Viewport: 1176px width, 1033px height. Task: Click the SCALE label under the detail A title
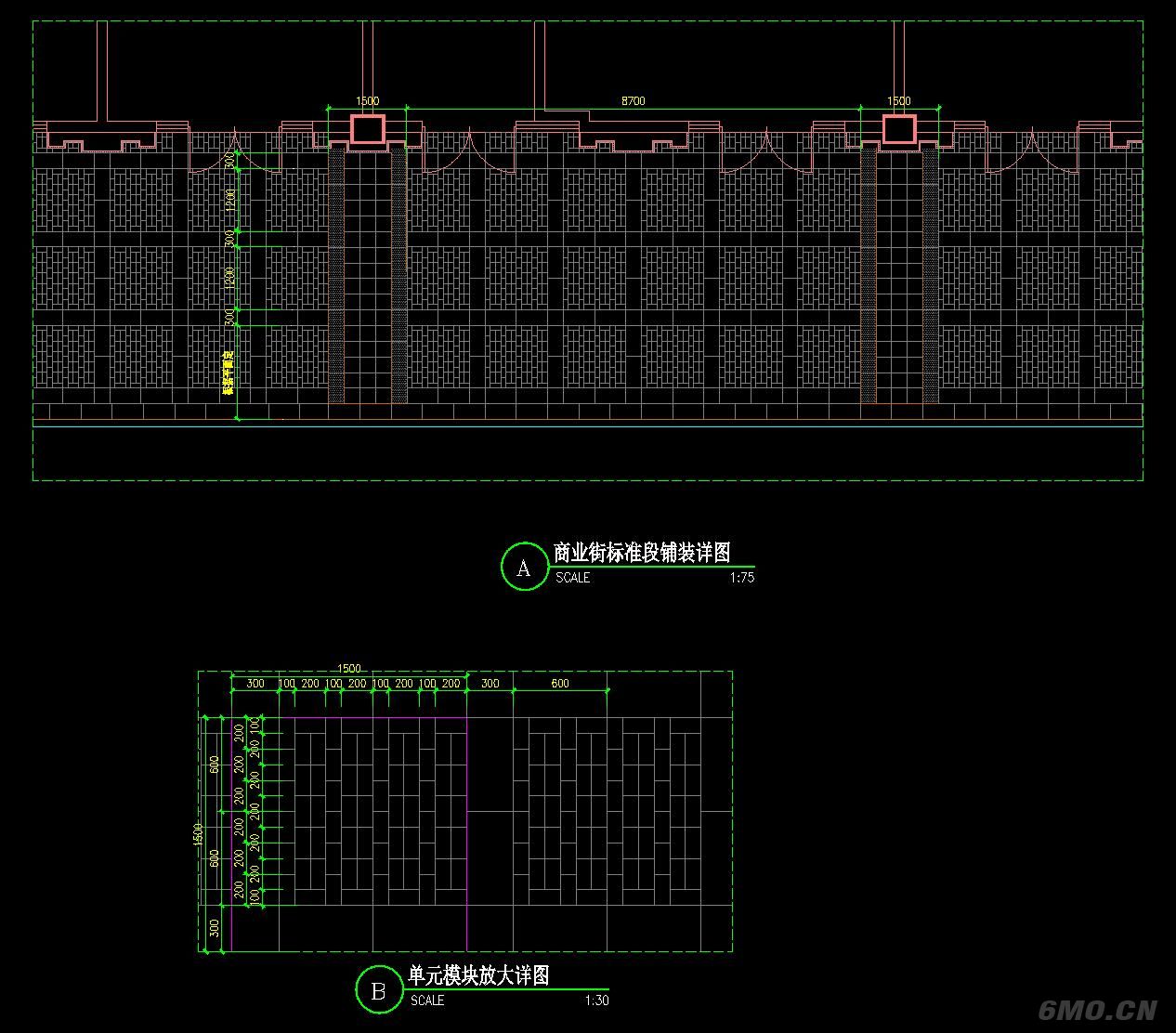pos(573,578)
